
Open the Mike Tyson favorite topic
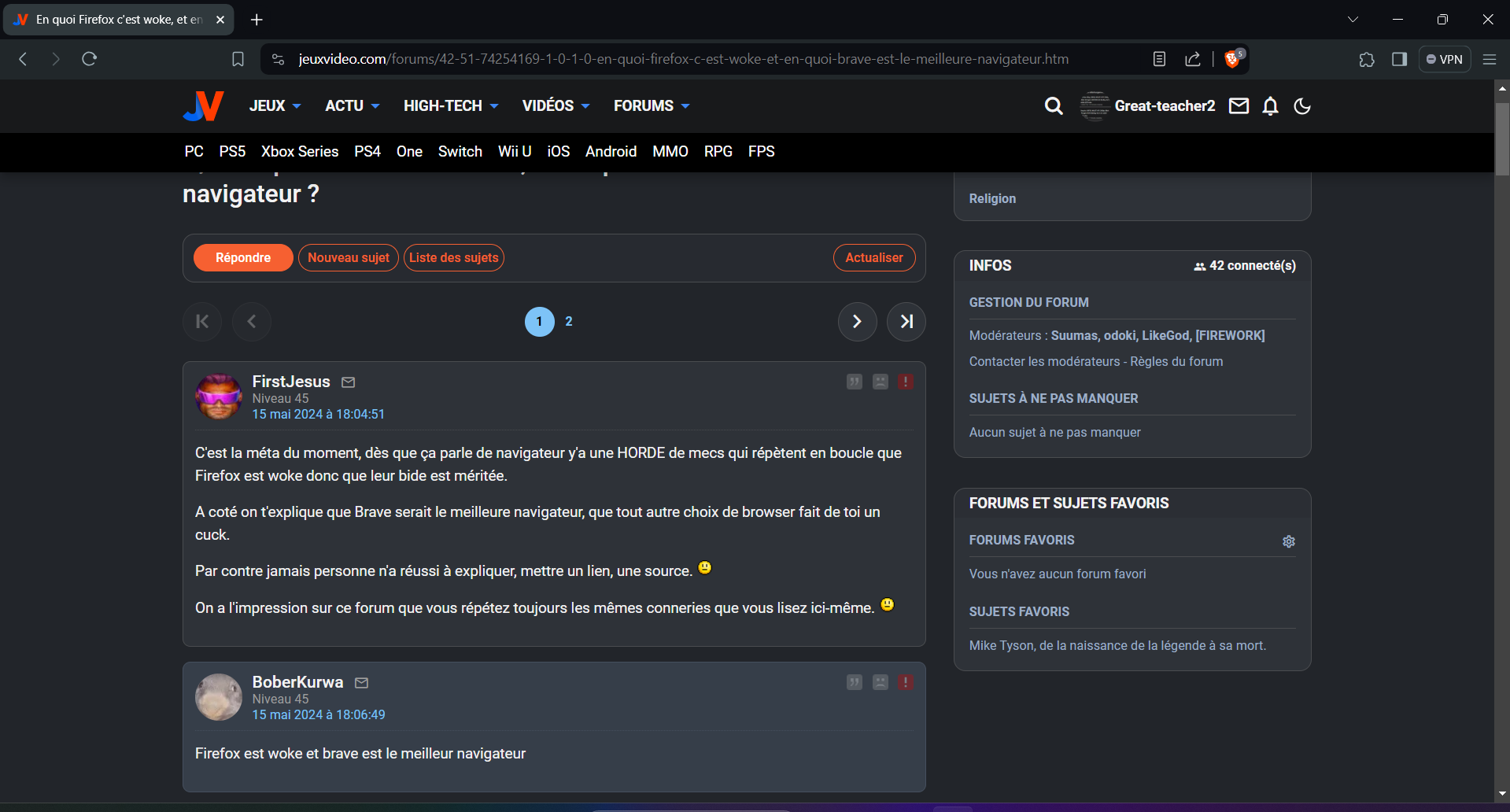pos(1117,645)
